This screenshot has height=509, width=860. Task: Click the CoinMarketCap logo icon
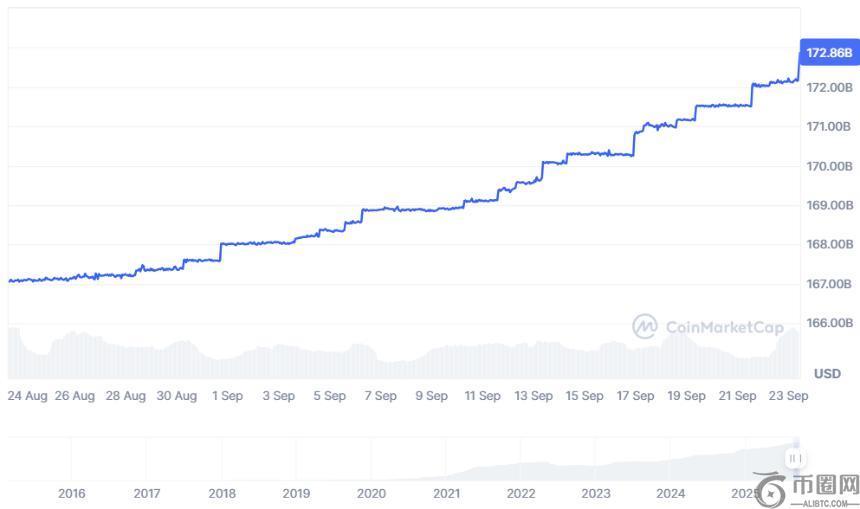click(x=645, y=326)
